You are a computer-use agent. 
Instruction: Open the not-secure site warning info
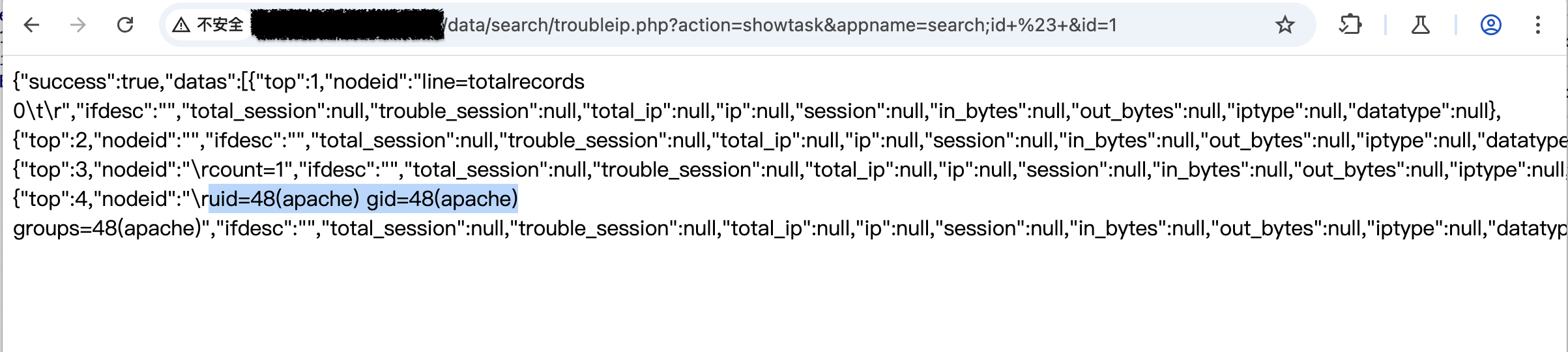coord(207,25)
